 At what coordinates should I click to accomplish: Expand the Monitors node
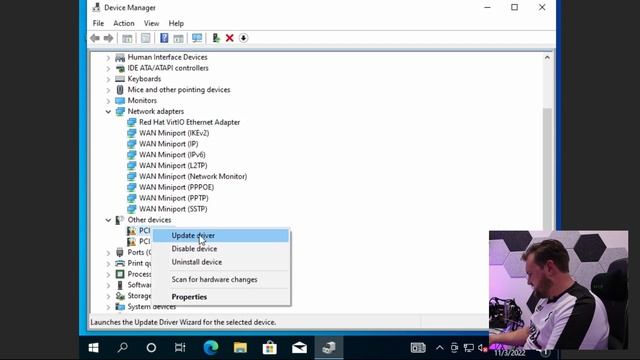tap(108, 101)
